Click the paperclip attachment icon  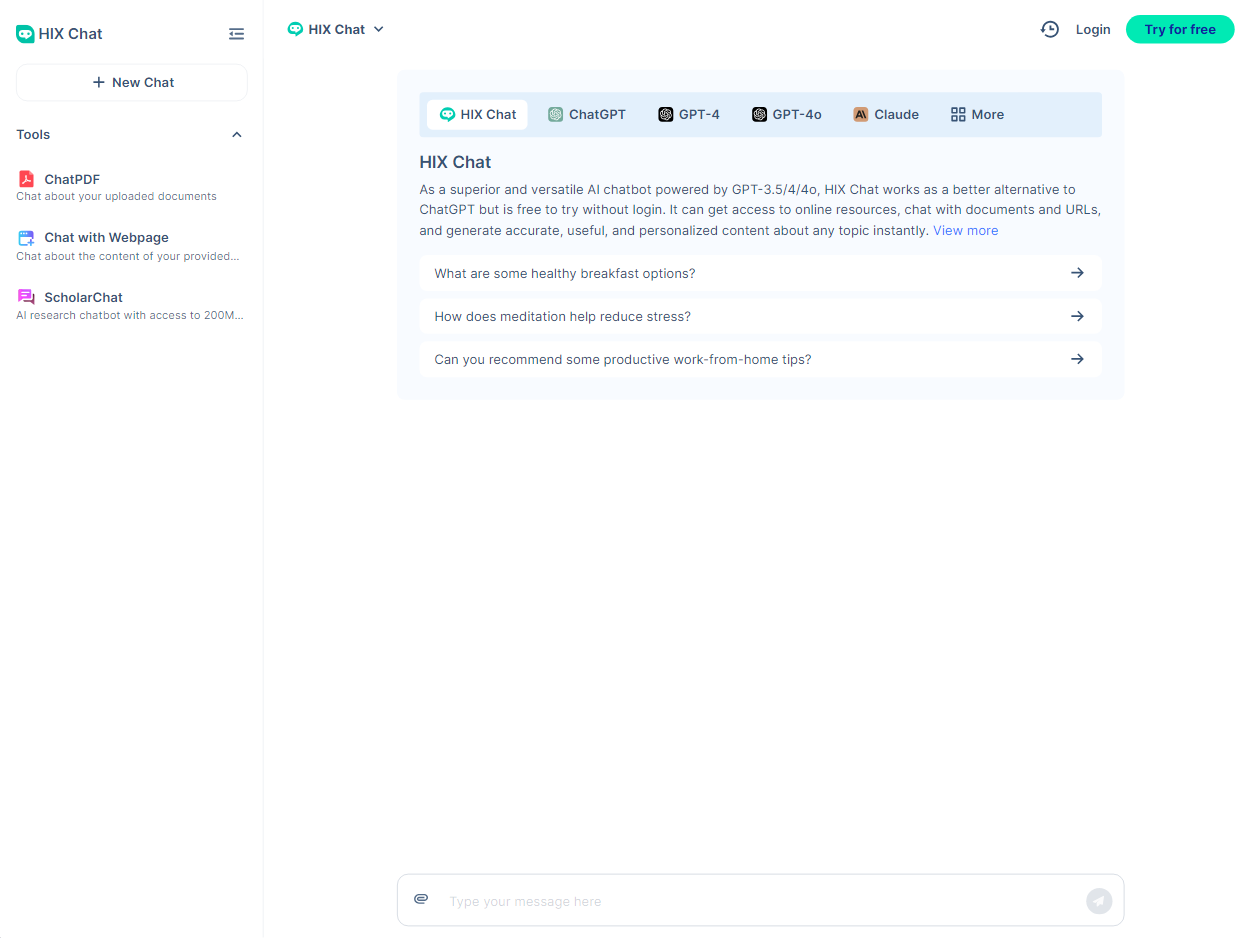pos(421,900)
